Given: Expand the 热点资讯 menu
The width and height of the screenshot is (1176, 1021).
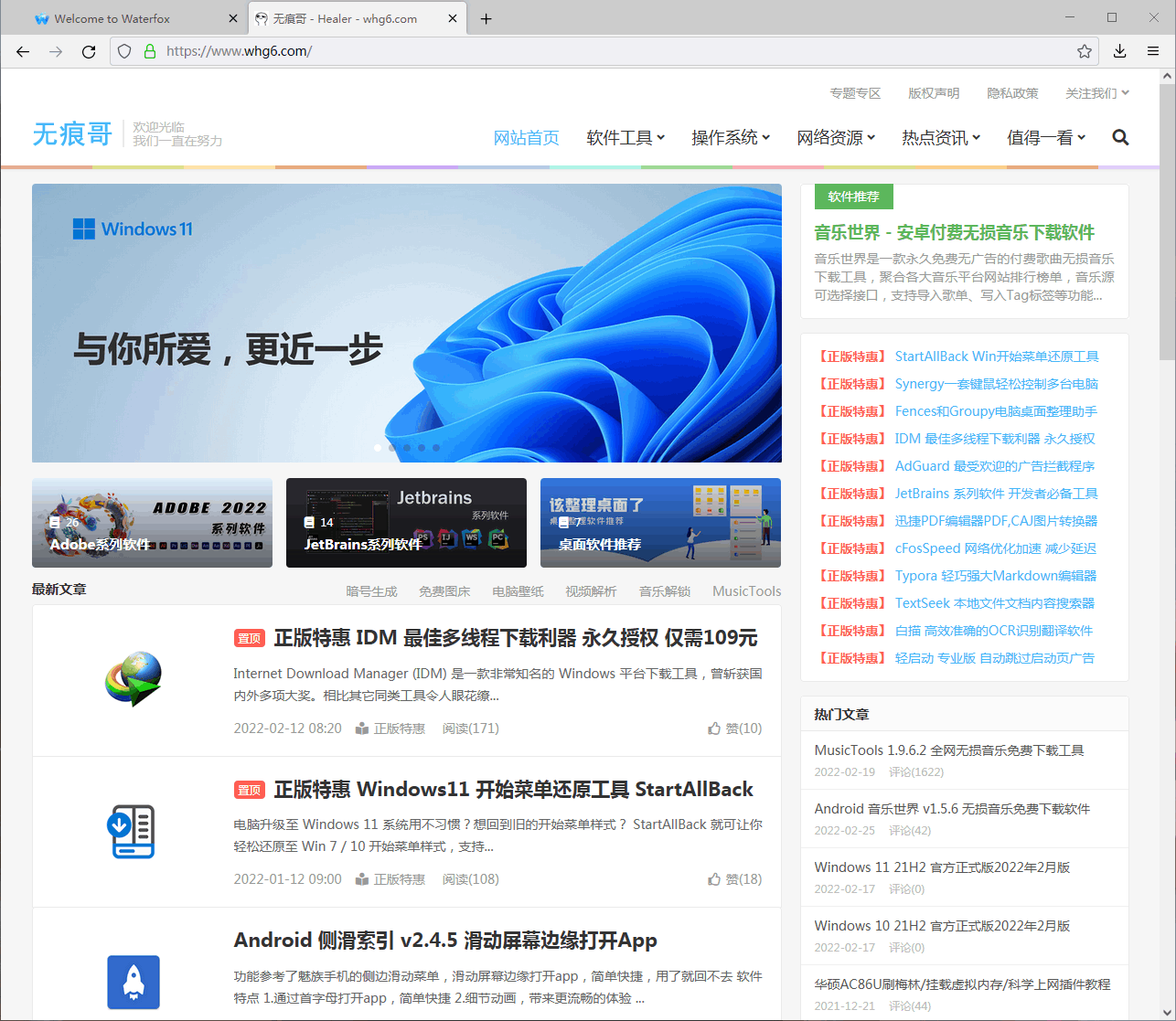Looking at the screenshot, I should [941, 138].
